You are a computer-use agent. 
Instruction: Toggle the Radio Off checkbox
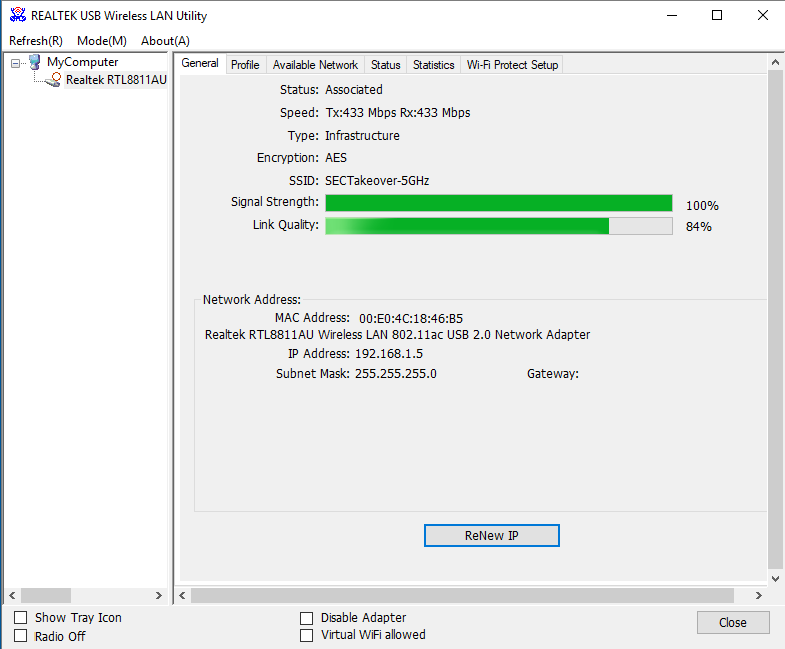pyautogui.click(x=21, y=635)
